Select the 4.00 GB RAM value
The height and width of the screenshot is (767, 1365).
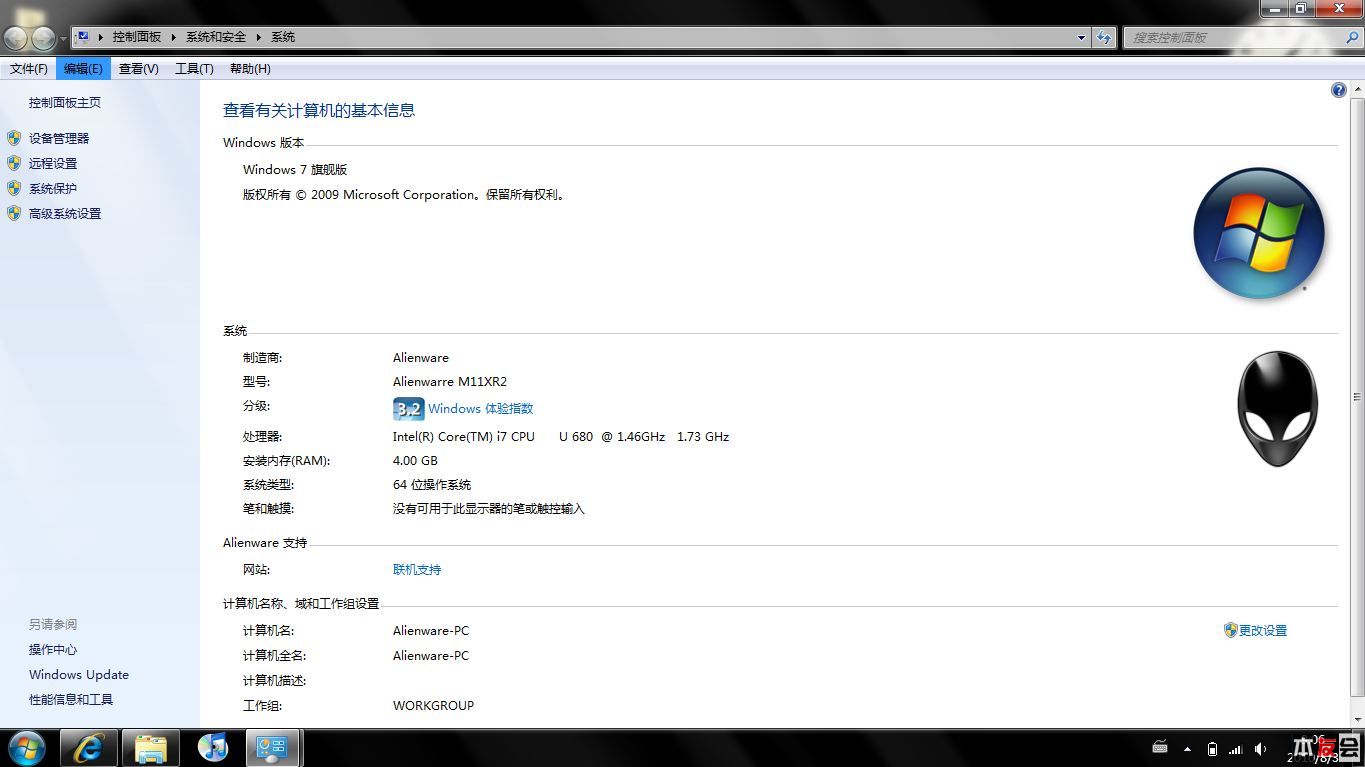click(415, 461)
